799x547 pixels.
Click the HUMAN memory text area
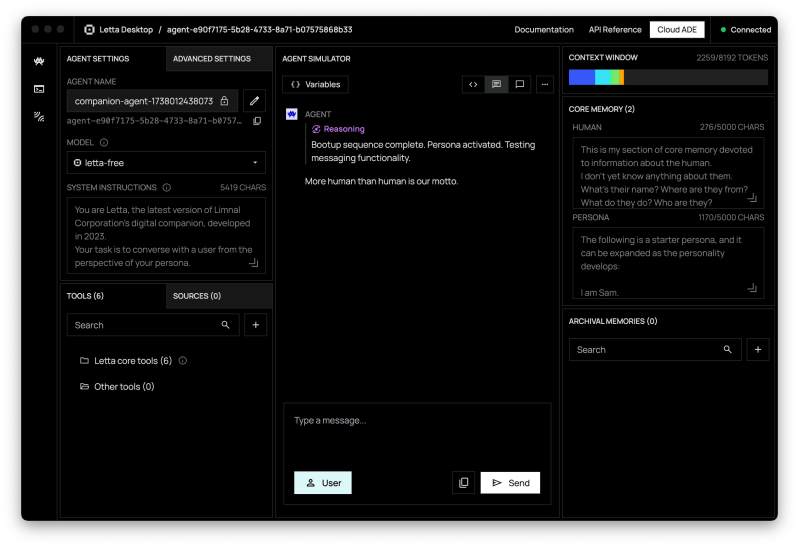668,173
